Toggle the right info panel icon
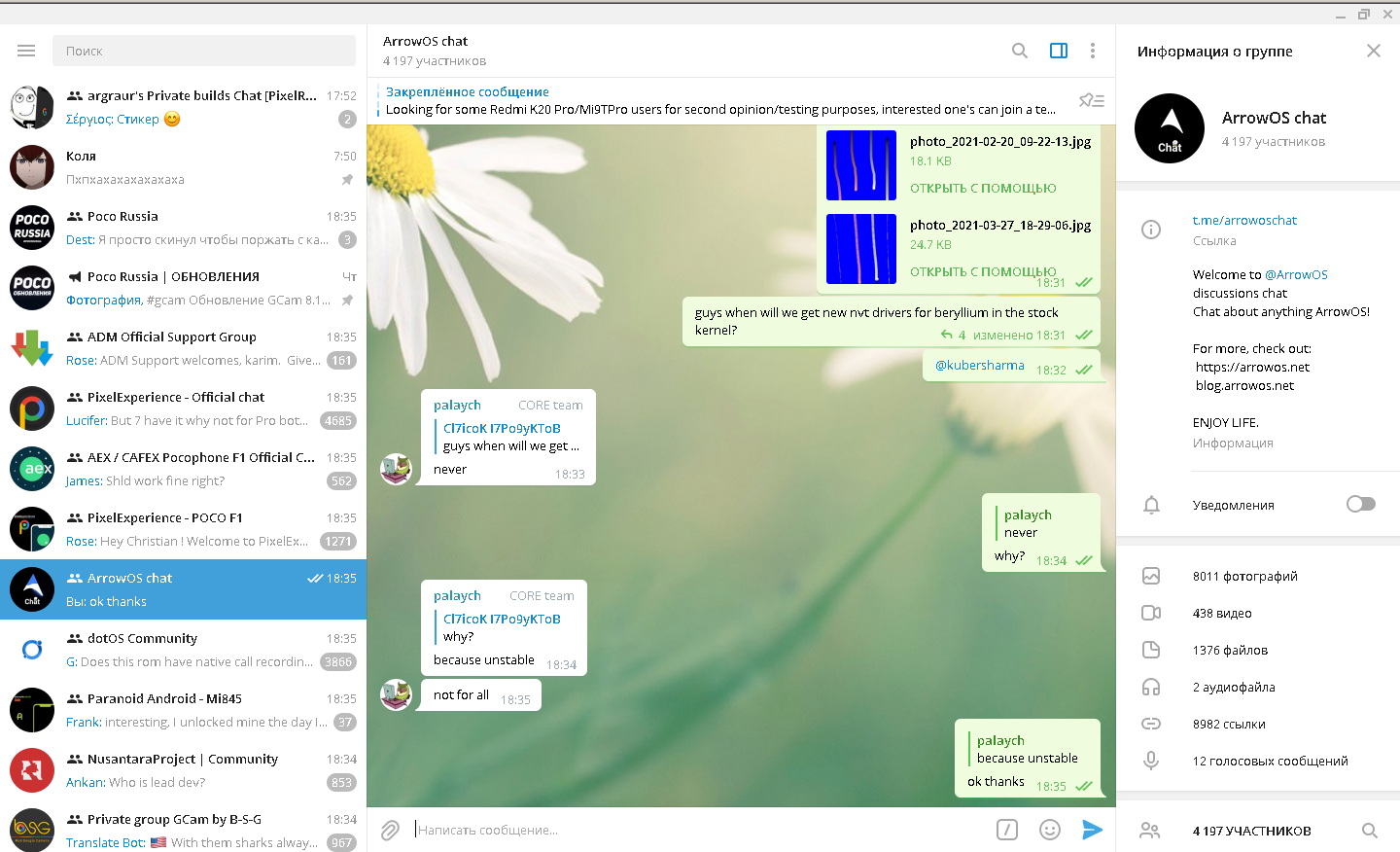 pos(1059,51)
